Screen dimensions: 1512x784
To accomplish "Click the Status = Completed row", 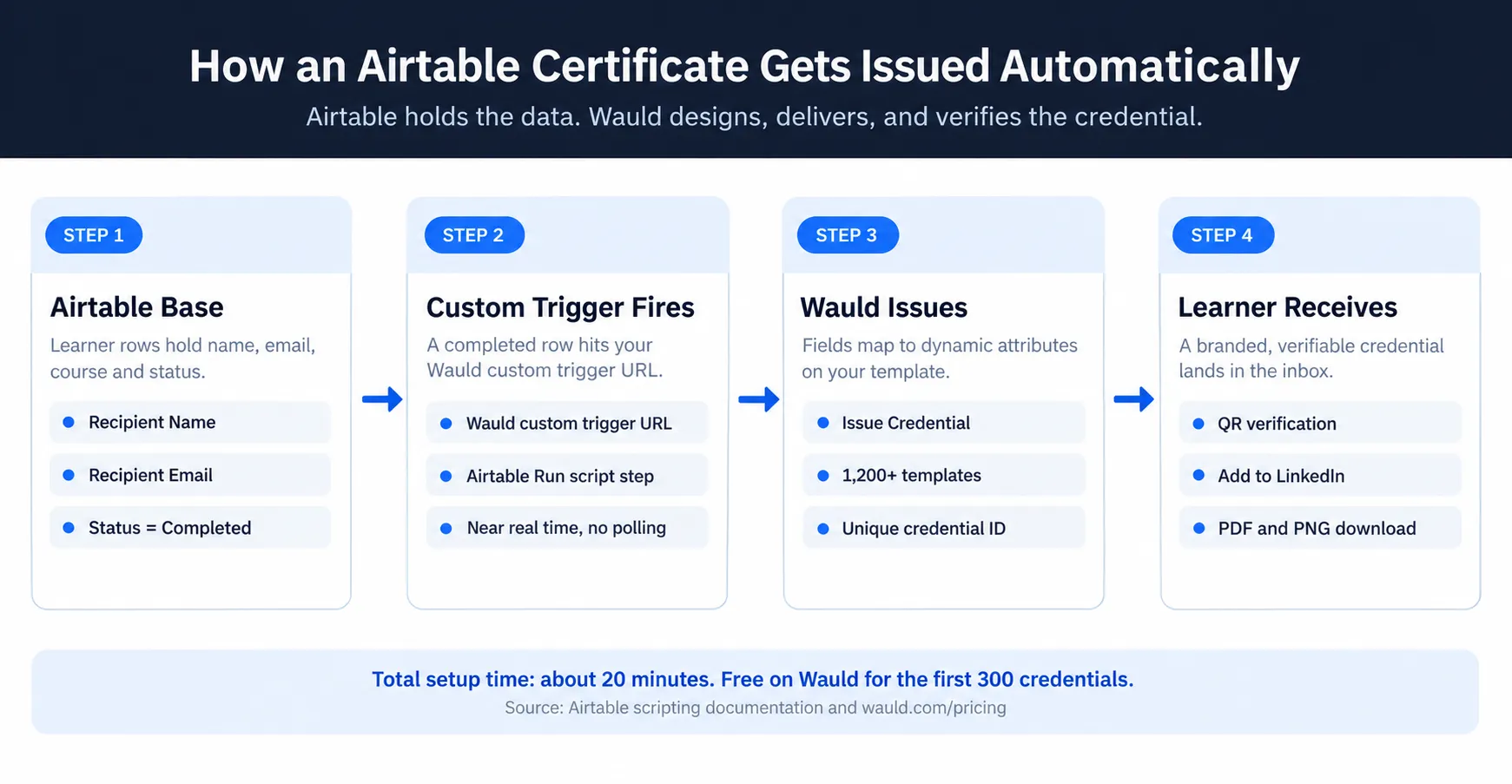I will pos(190,528).
